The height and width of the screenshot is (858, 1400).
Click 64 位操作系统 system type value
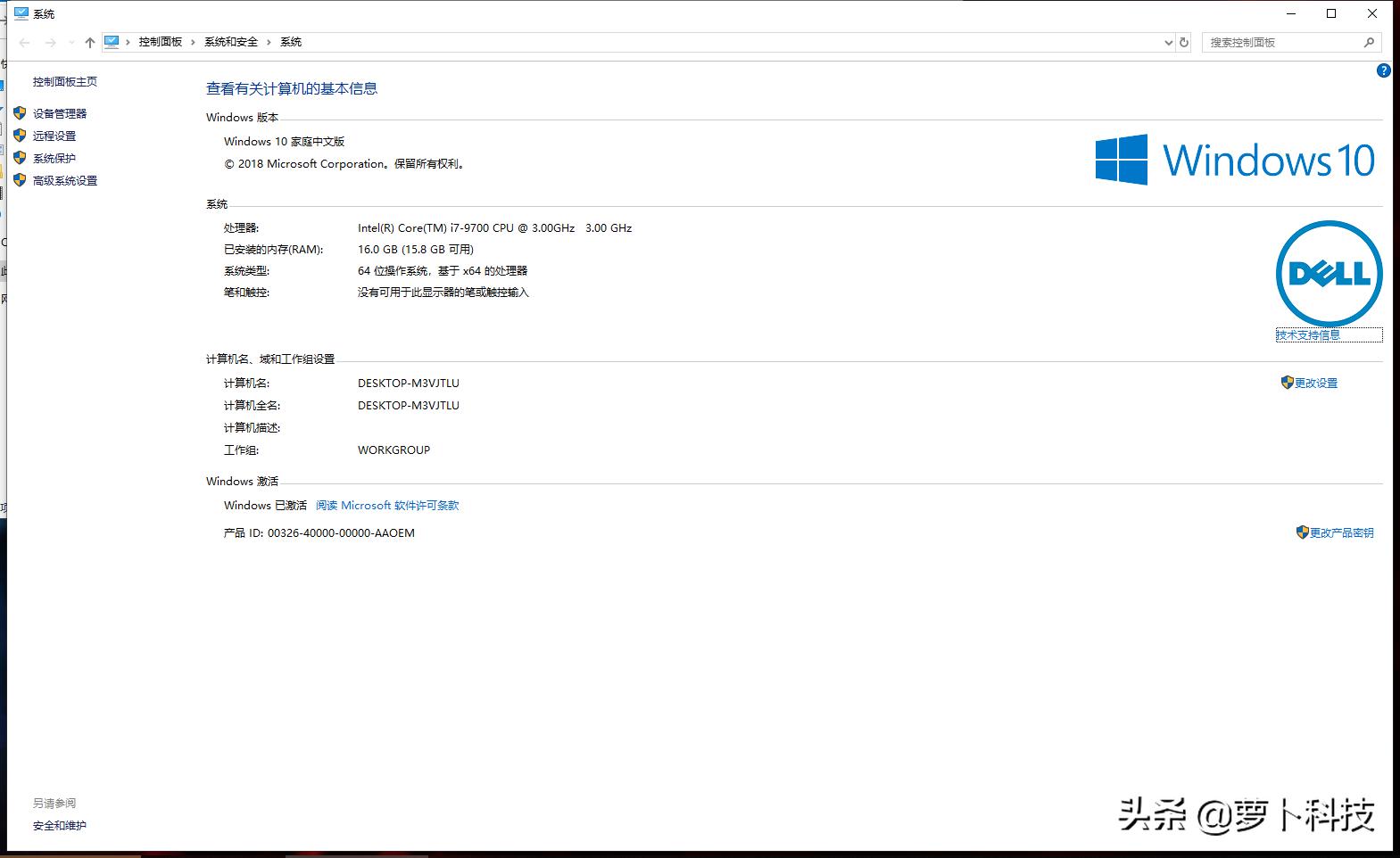443,271
